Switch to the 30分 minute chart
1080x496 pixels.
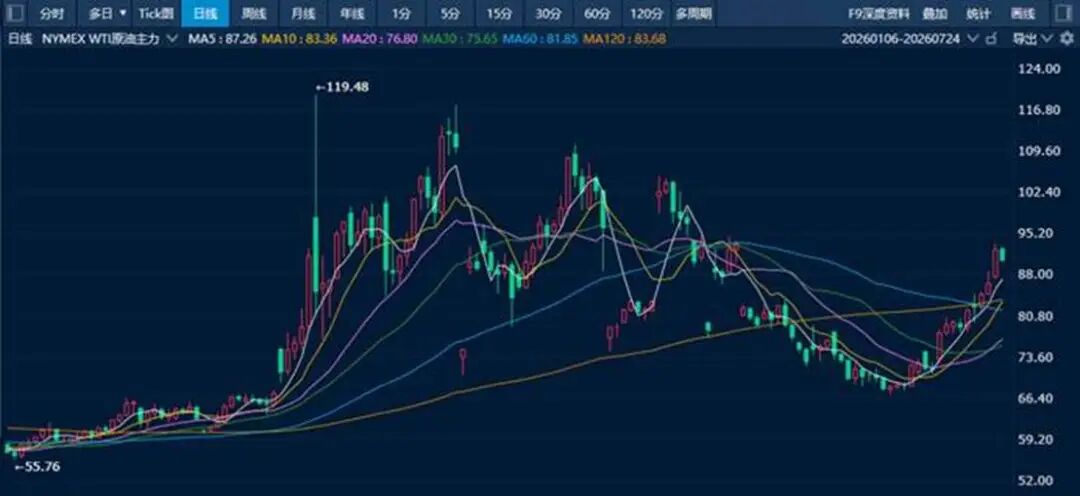point(547,13)
